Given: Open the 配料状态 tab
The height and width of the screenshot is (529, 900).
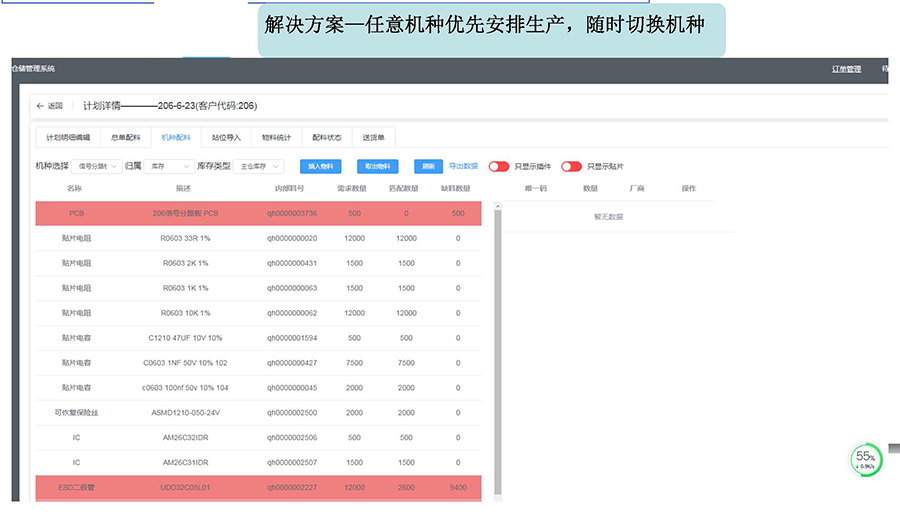Looking at the screenshot, I should point(326,137).
